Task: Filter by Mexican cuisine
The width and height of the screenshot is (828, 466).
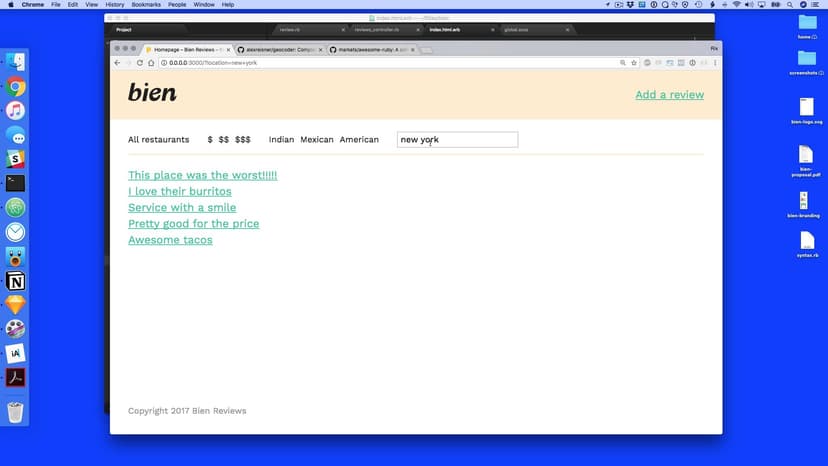Action: point(317,140)
